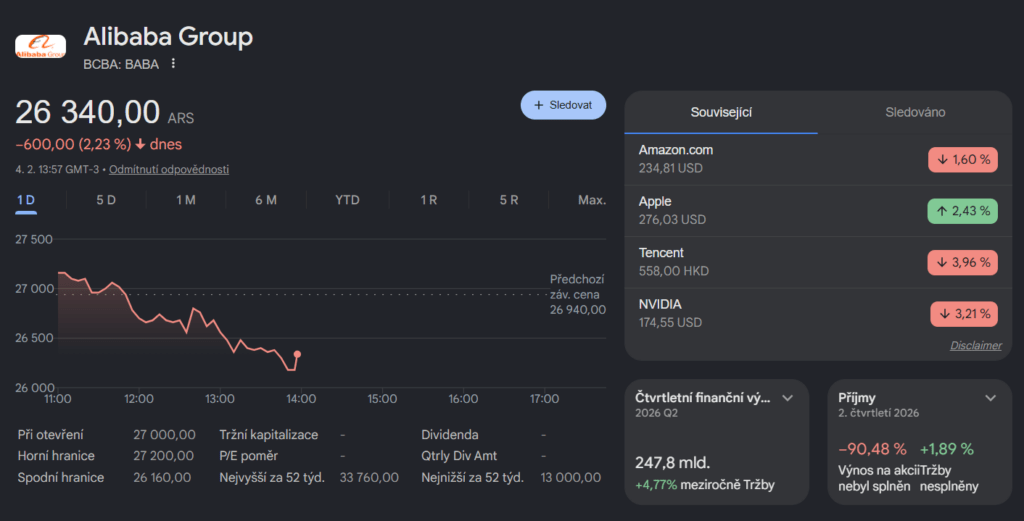The height and width of the screenshot is (521, 1024).
Task: Switch to the Sledováno tab
Action: click(915, 113)
